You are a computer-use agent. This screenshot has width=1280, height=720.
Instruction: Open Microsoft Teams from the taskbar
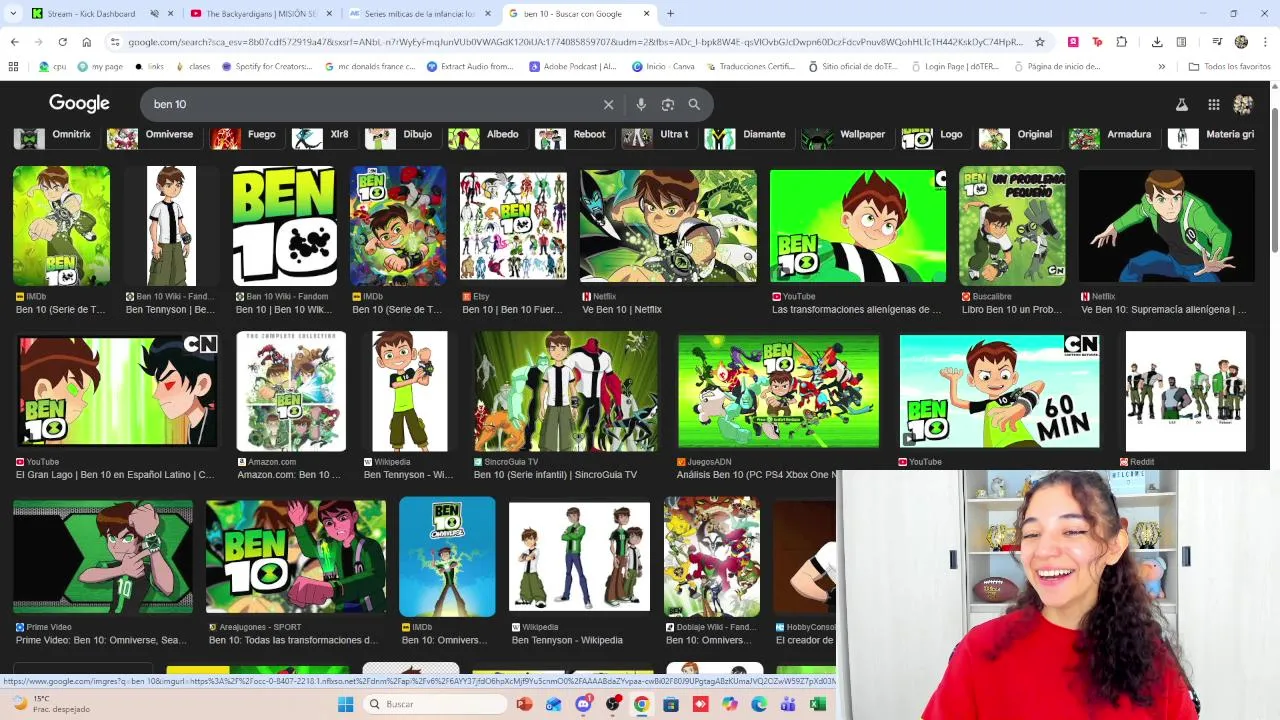click(x=788, y=704)
